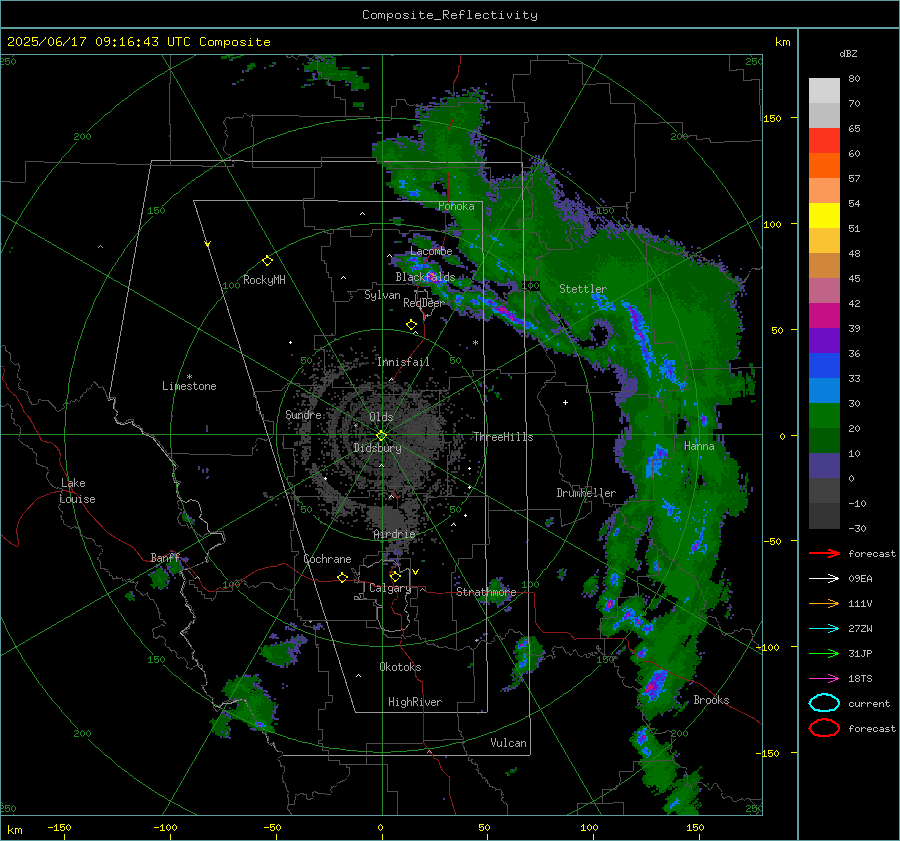Viewport: 900px width, 841px height.
Task: Click the magenta 18TS arrow legend icon
Action: (824, 679)
